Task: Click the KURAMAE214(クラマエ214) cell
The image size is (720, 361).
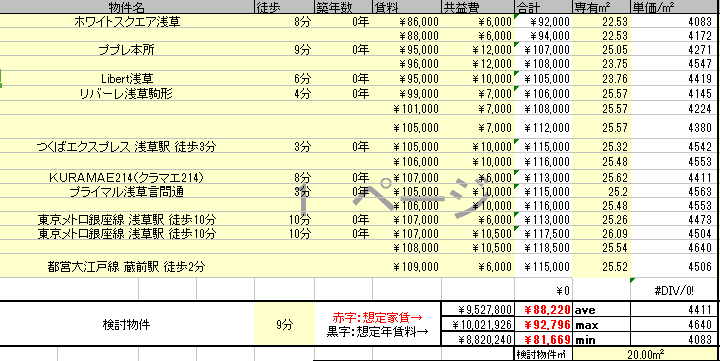Action: click(127, 177)
